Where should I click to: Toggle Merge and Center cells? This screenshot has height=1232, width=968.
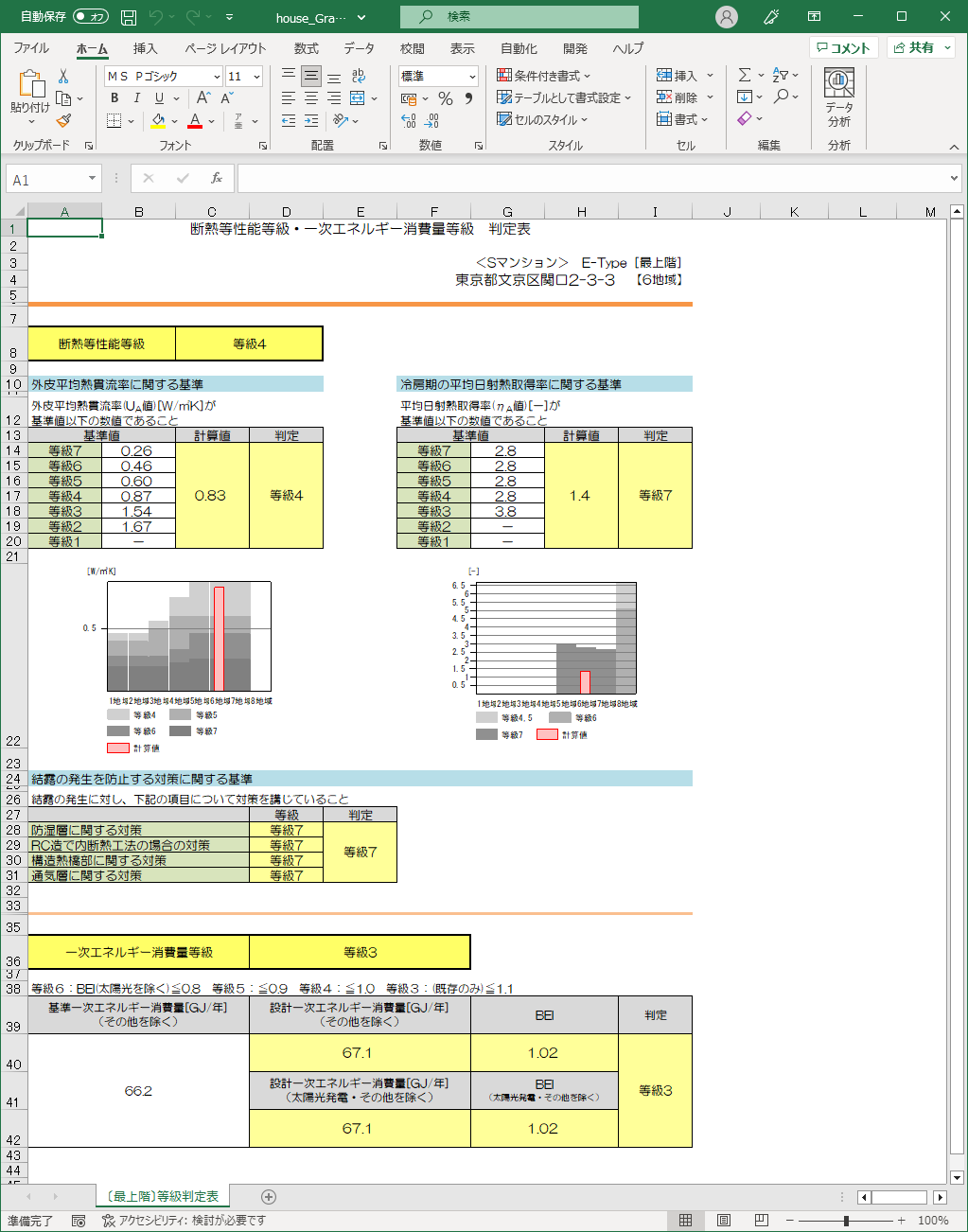coord(358,98)
